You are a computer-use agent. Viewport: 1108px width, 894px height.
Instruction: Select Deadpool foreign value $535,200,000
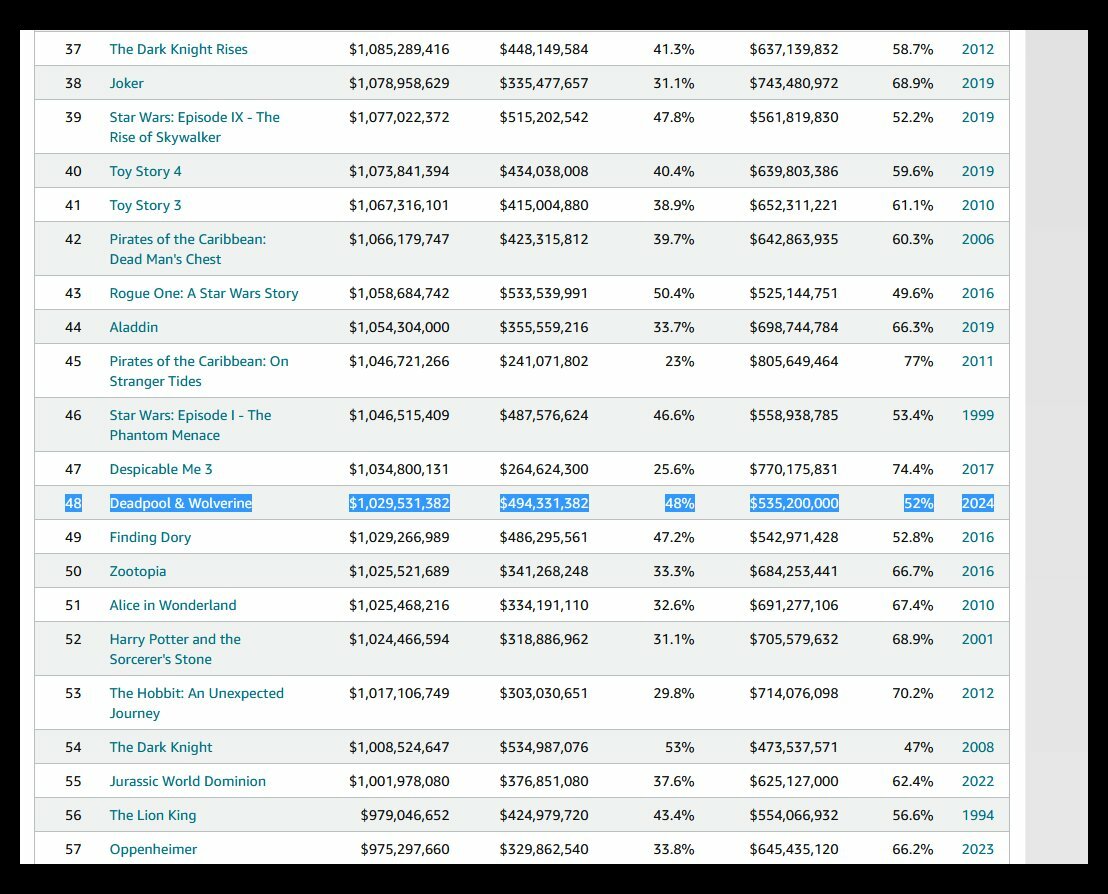tap(794, 503)
